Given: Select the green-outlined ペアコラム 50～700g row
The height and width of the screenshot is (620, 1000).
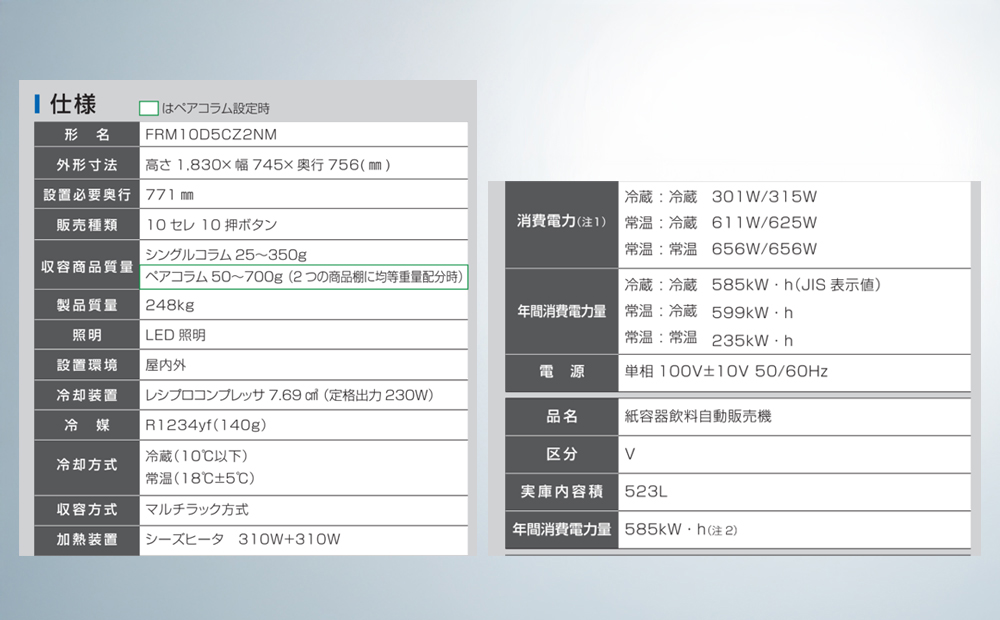Looking at the screenshot, I should pos(304,277).
